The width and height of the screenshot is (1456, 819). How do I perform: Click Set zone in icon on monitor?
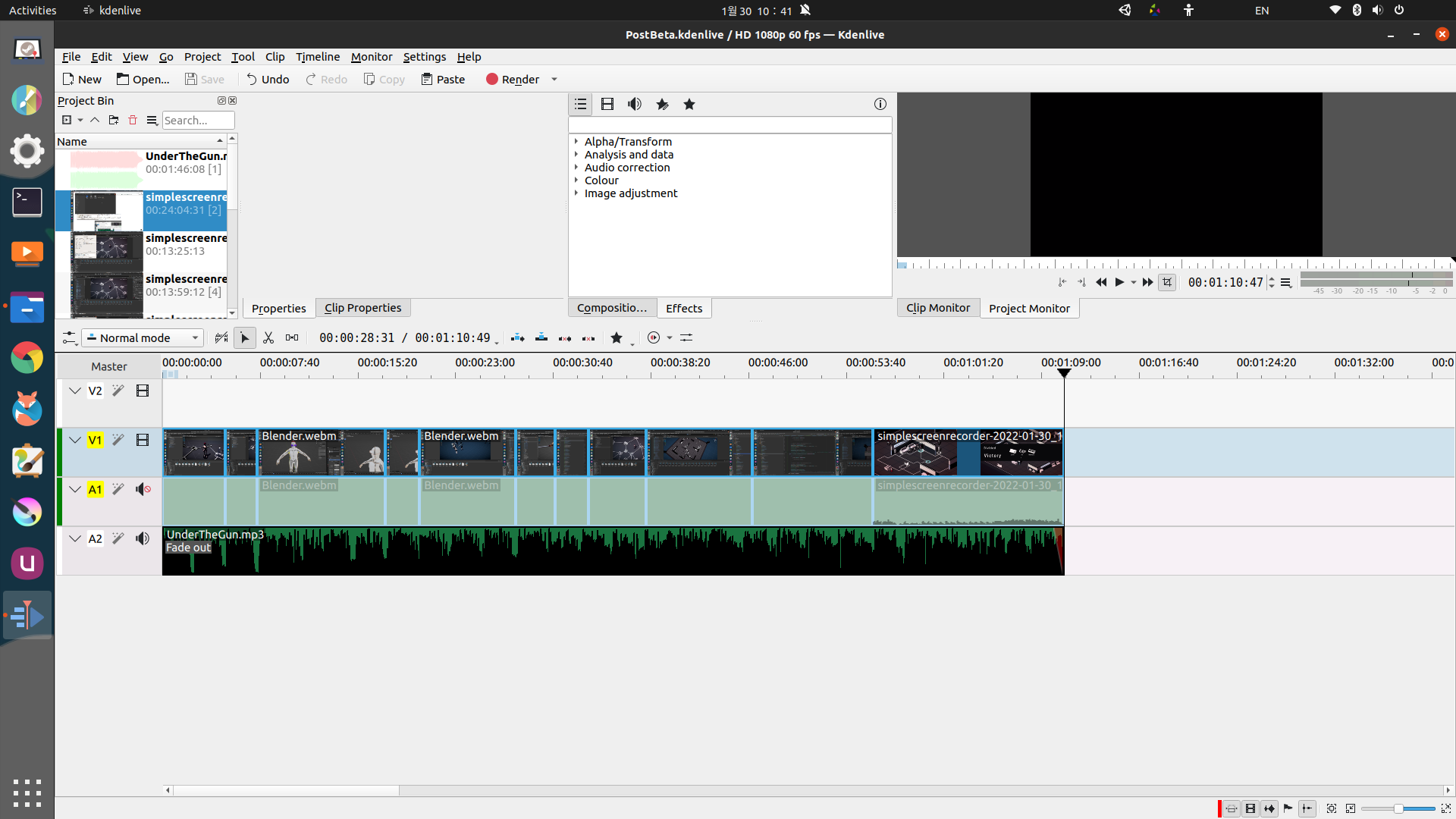[1062, 282]
